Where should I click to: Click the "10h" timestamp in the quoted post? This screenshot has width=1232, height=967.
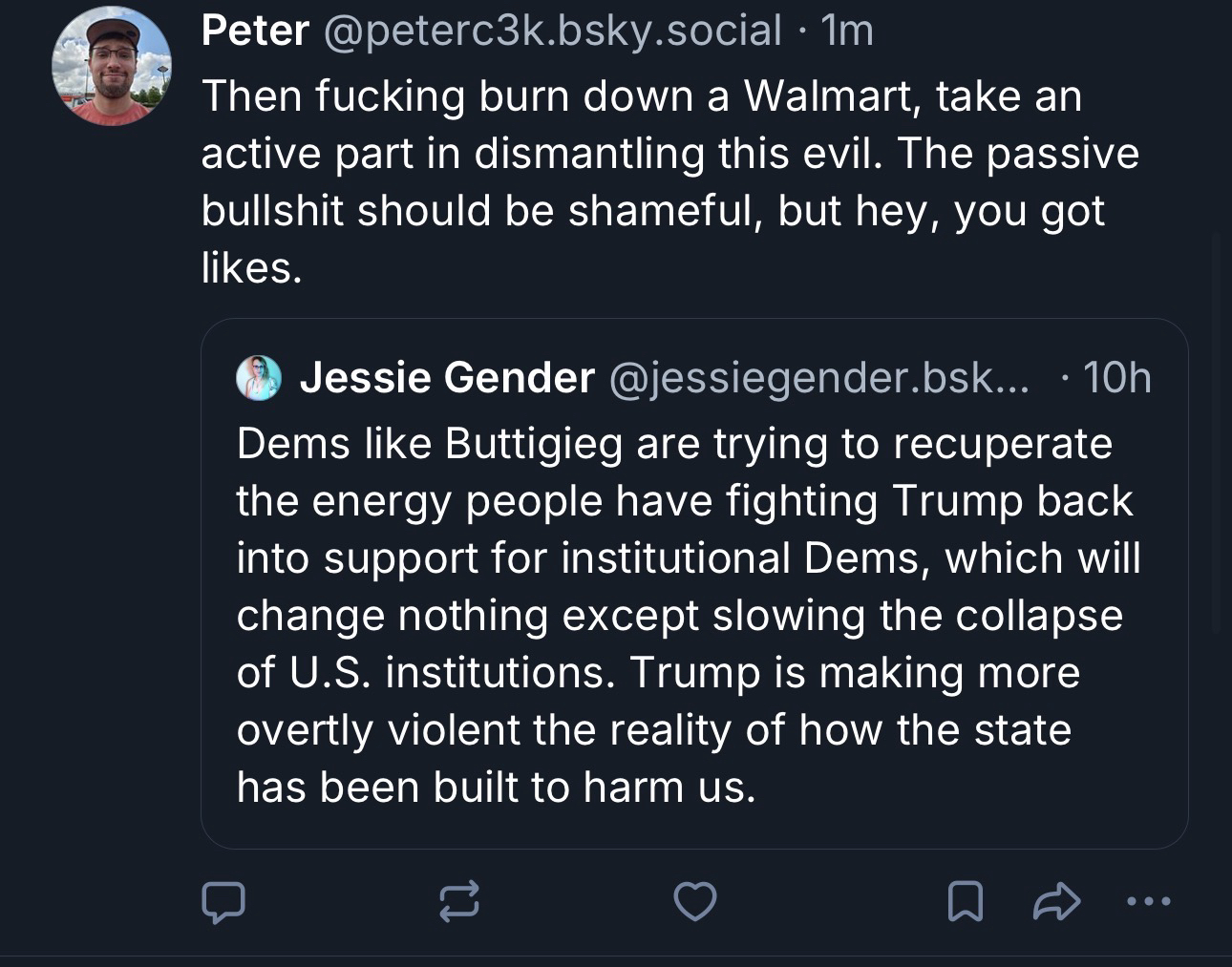[1117, 378]
